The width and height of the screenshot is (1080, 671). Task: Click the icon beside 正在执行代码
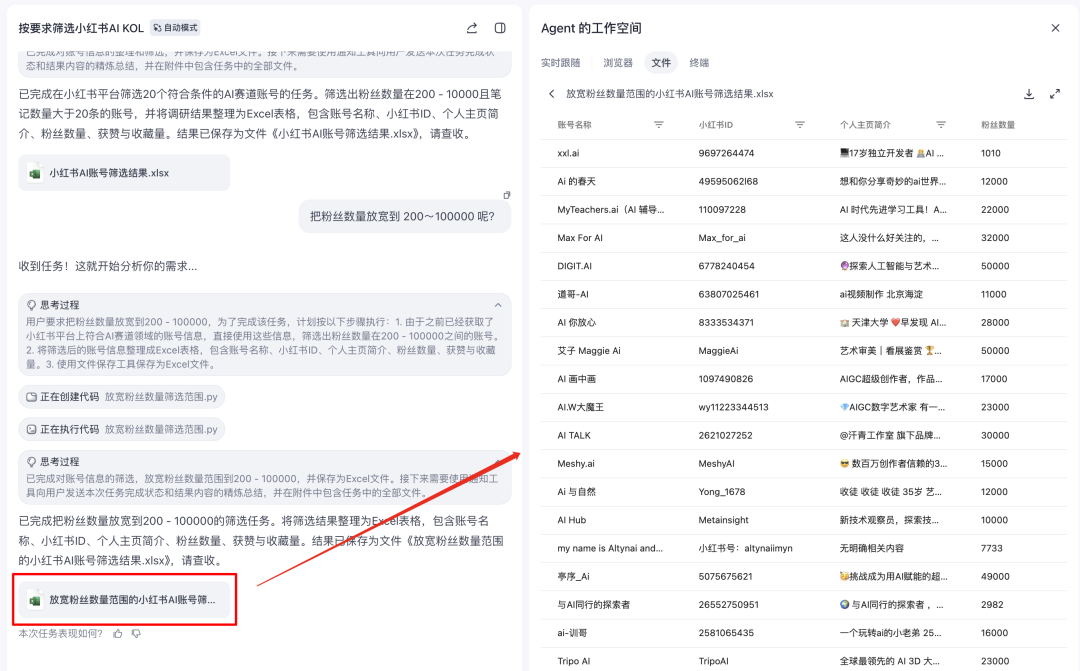pos(31,429)
